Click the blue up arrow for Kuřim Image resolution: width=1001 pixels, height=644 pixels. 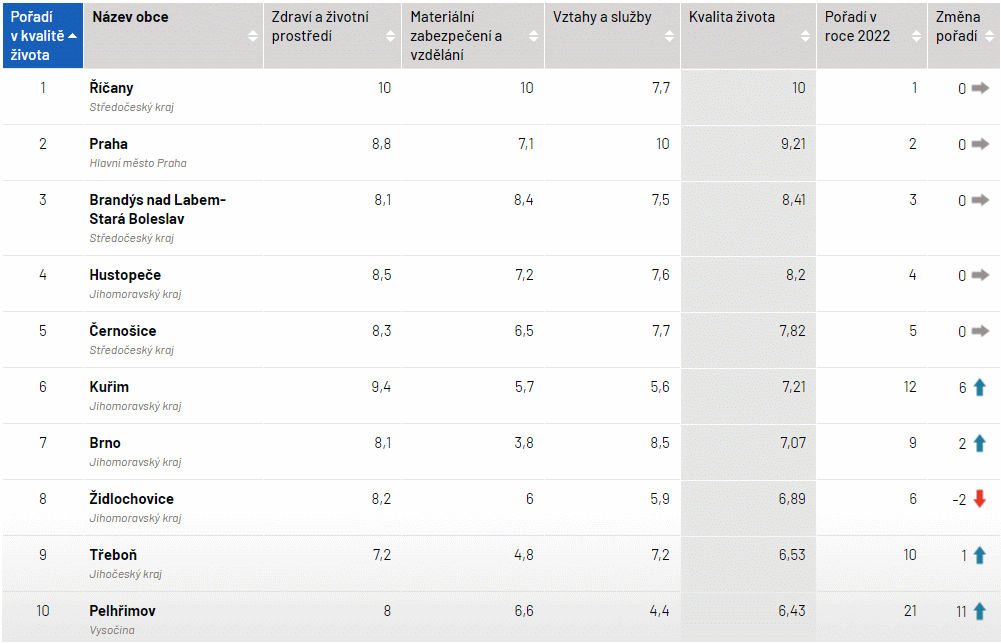click(x=980, y=387)
